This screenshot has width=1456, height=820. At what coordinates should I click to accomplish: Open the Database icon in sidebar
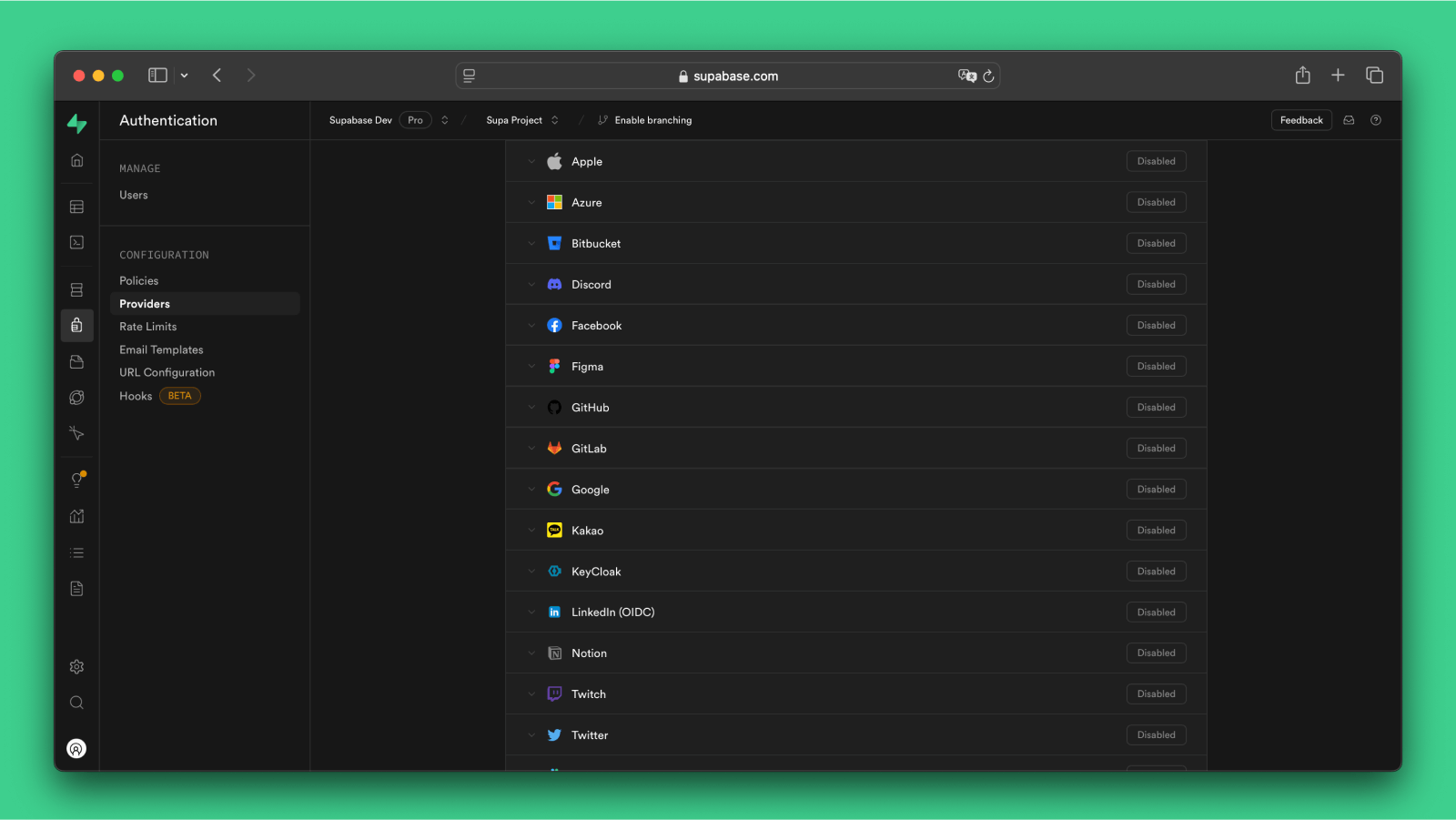click(x=77, y=289)
